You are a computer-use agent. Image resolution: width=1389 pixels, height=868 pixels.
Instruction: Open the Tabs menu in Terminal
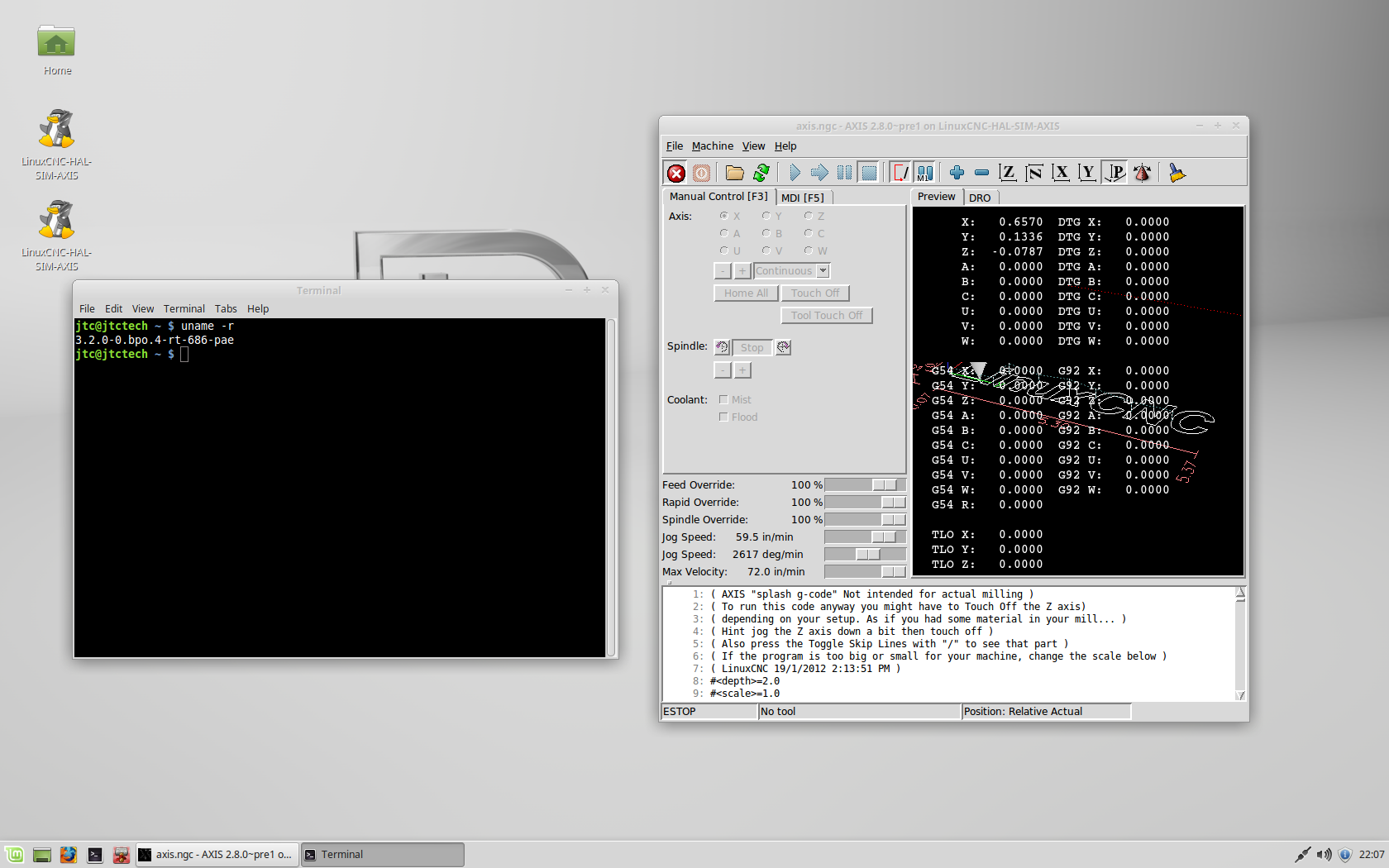[x=226, y=309]
